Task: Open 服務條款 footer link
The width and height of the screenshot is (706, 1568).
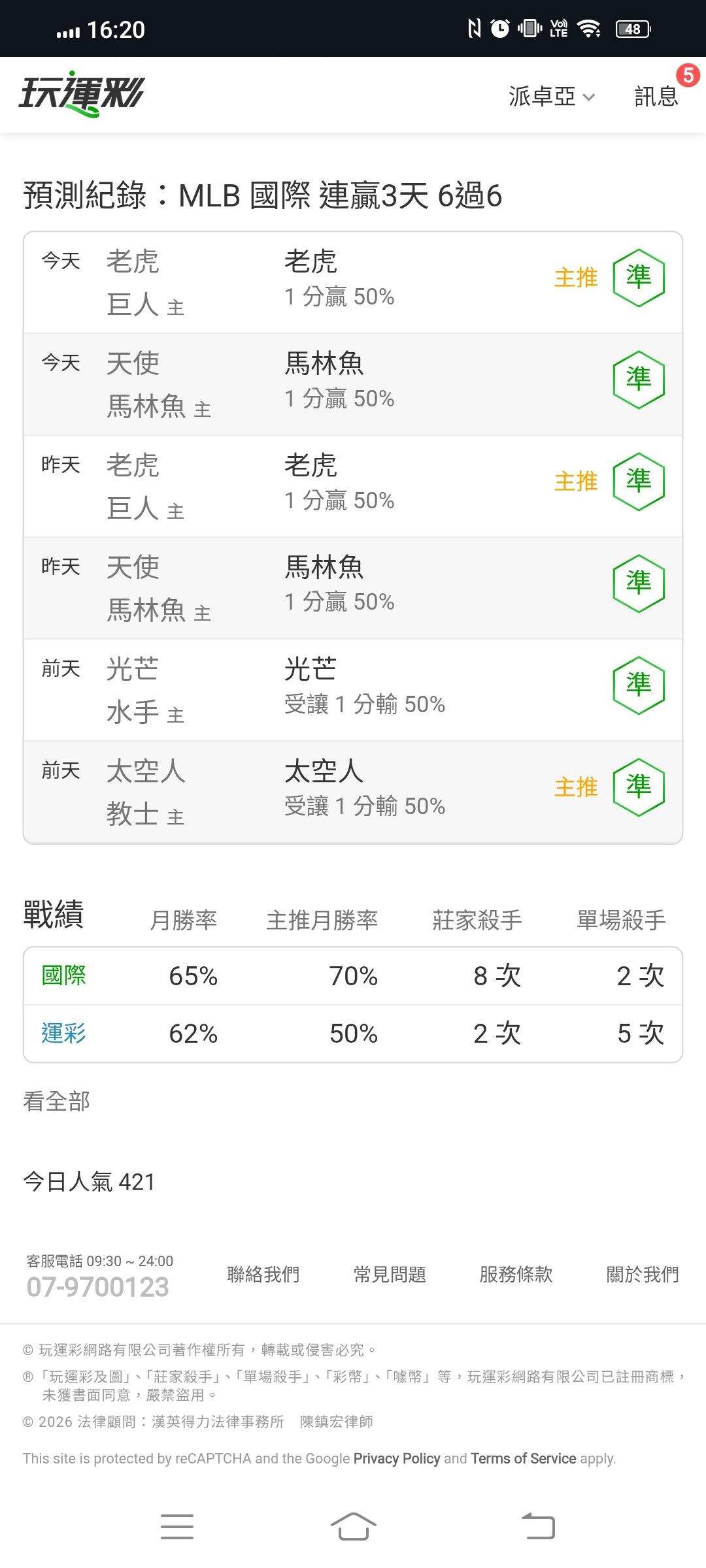Action: (x=516, y=1274)
